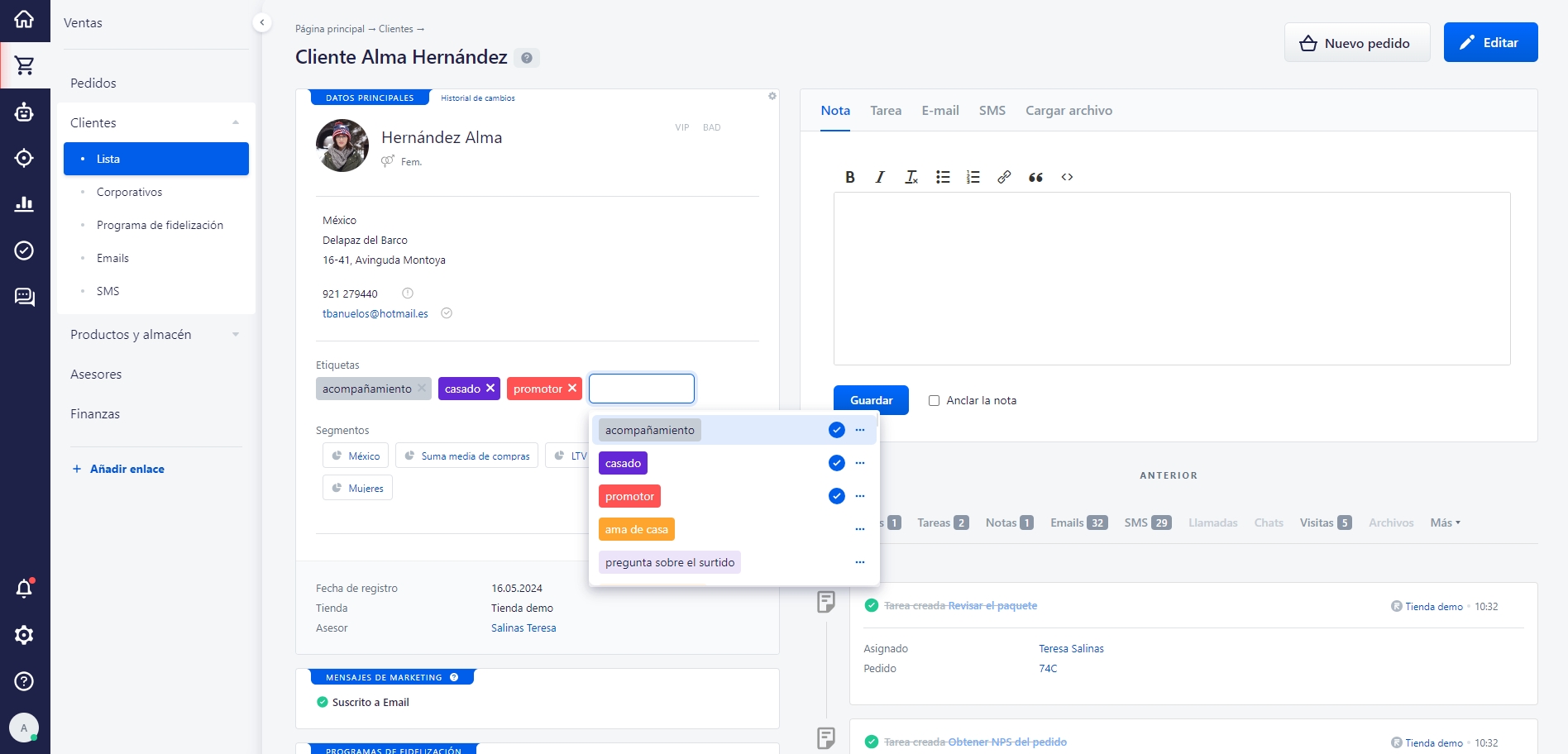Viewport: 1568px width, 754px height.
Task: Collapse the sidebar menu with chevron
Action: 262,23
